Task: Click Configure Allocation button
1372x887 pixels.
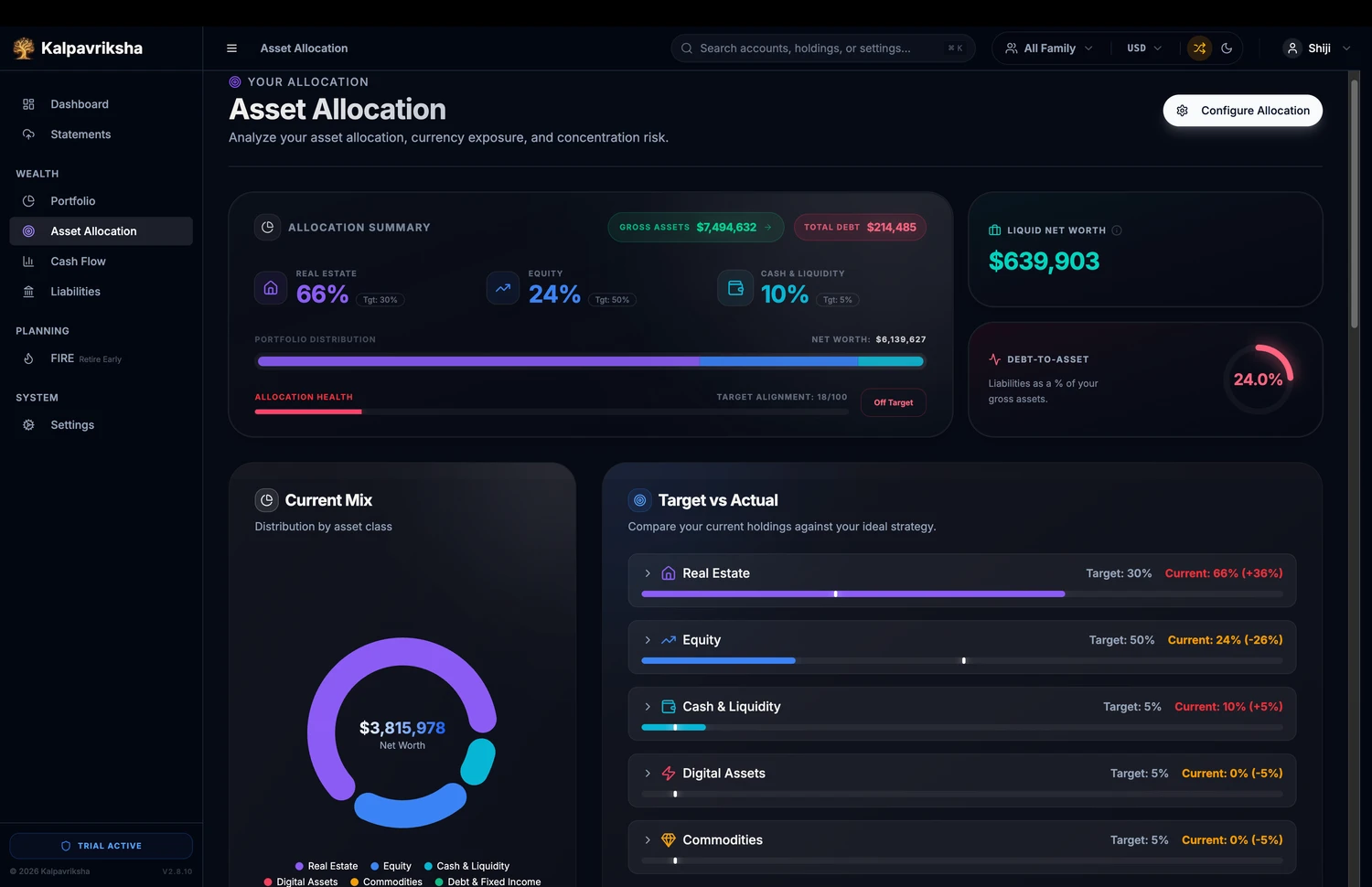Action: (1242, 111)
